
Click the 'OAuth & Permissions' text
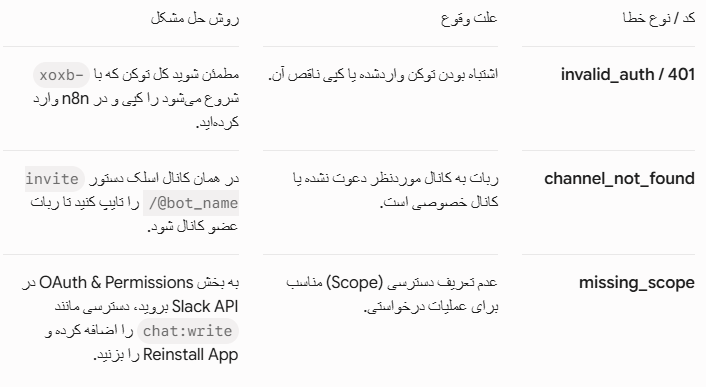coord(116,283)
